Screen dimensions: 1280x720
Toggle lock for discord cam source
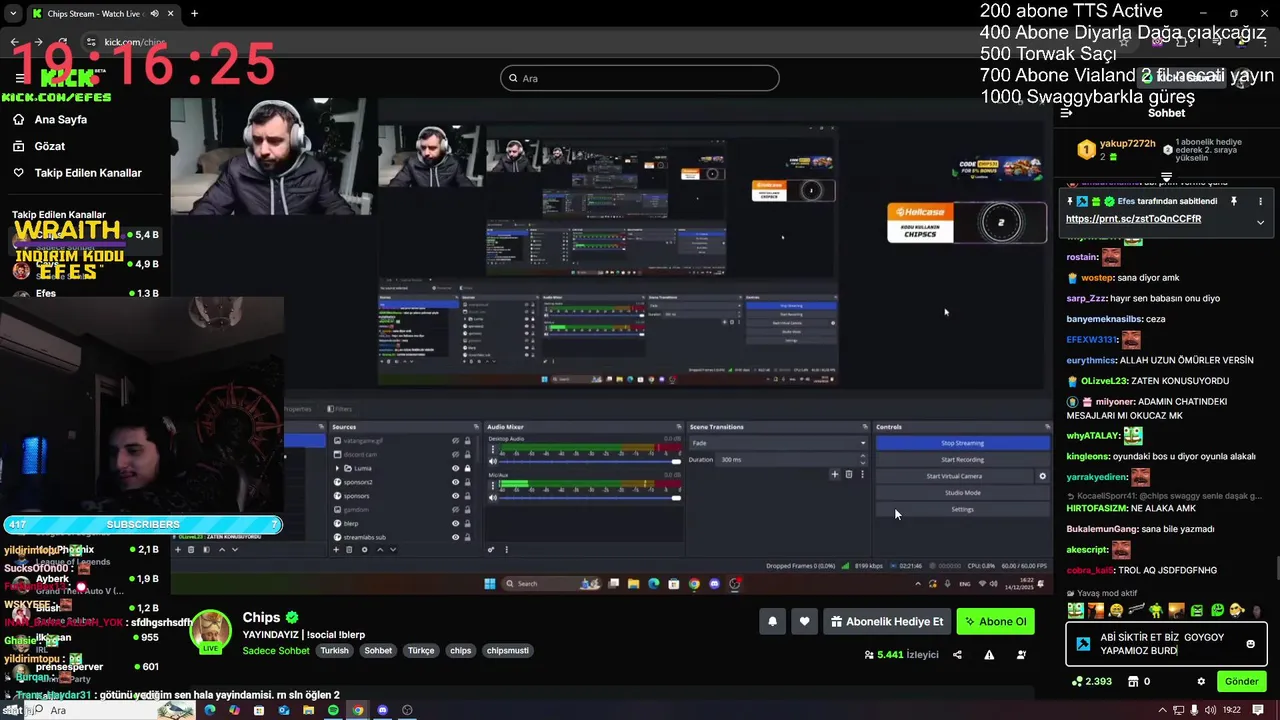[467, 454]
